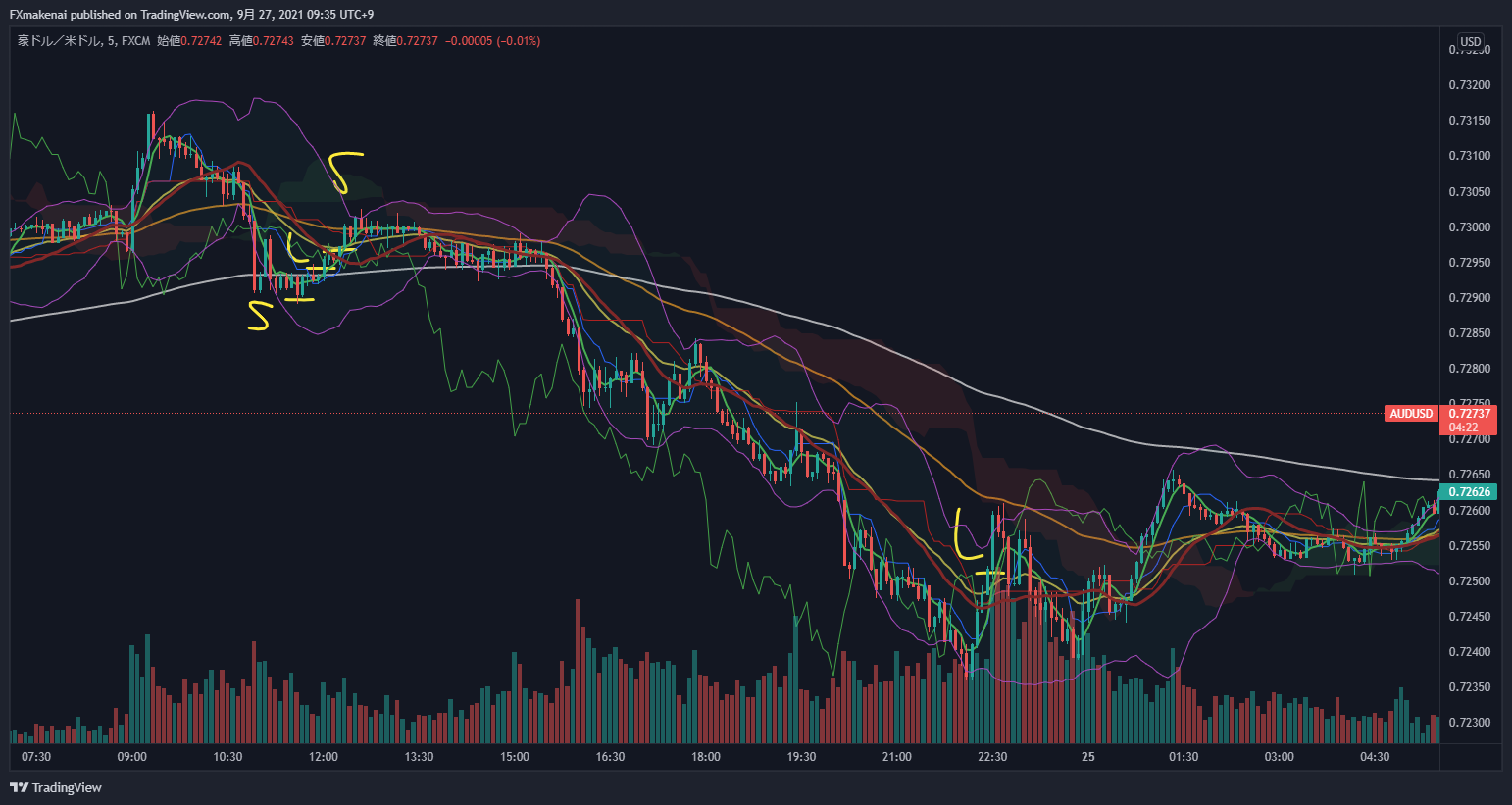The image size is (1512, 805).
Task: Click the 0.72500 price axis label
Action: click(x=1469, y=581)
